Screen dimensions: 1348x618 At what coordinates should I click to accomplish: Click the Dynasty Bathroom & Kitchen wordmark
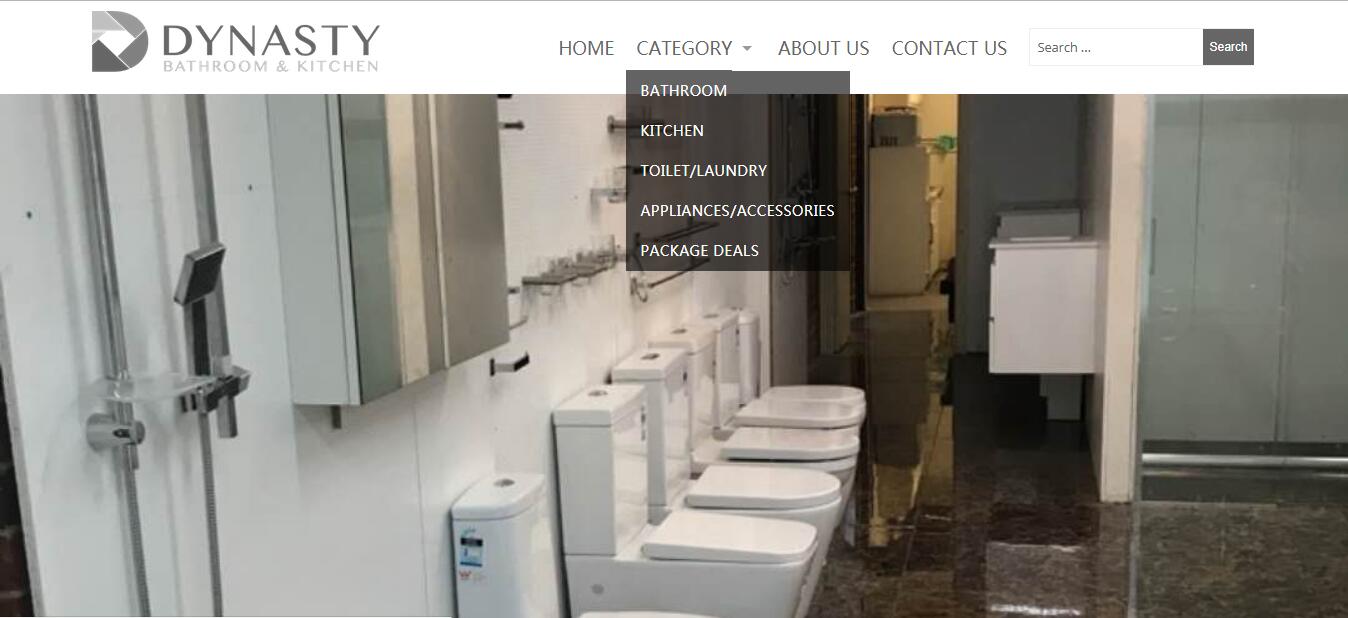click(x=270, y=47)
